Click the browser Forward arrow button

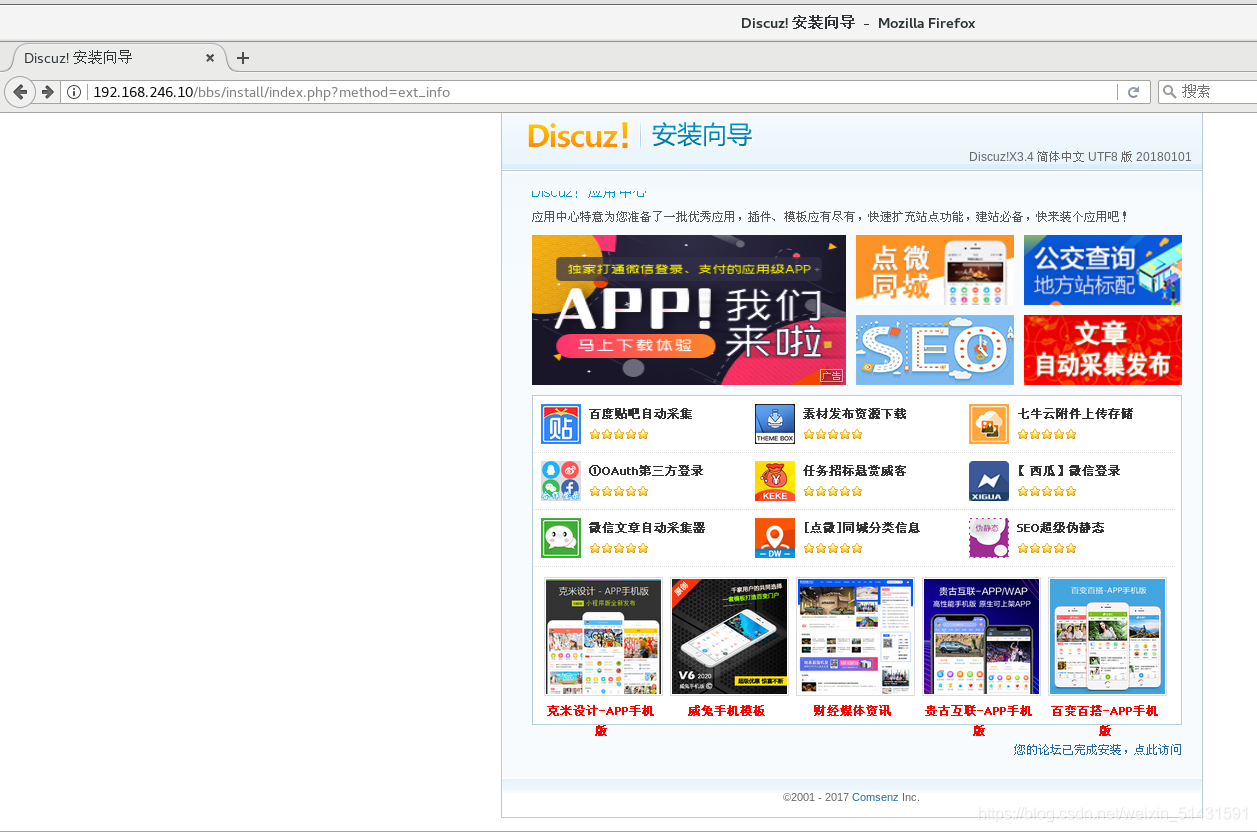pyautogui.click(x=47, y=92)
